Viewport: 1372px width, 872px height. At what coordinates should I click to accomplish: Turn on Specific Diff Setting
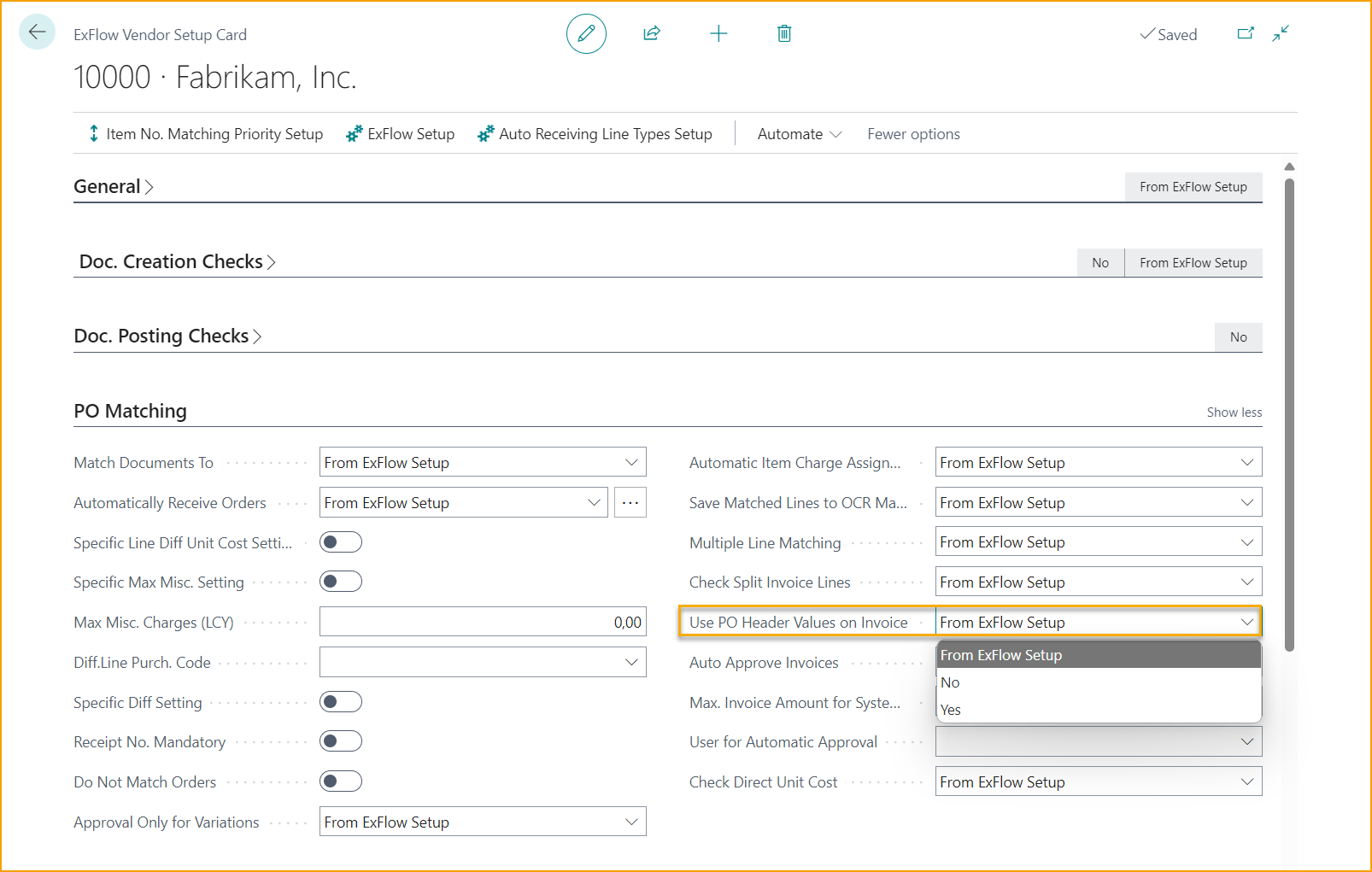coord(341,702)
